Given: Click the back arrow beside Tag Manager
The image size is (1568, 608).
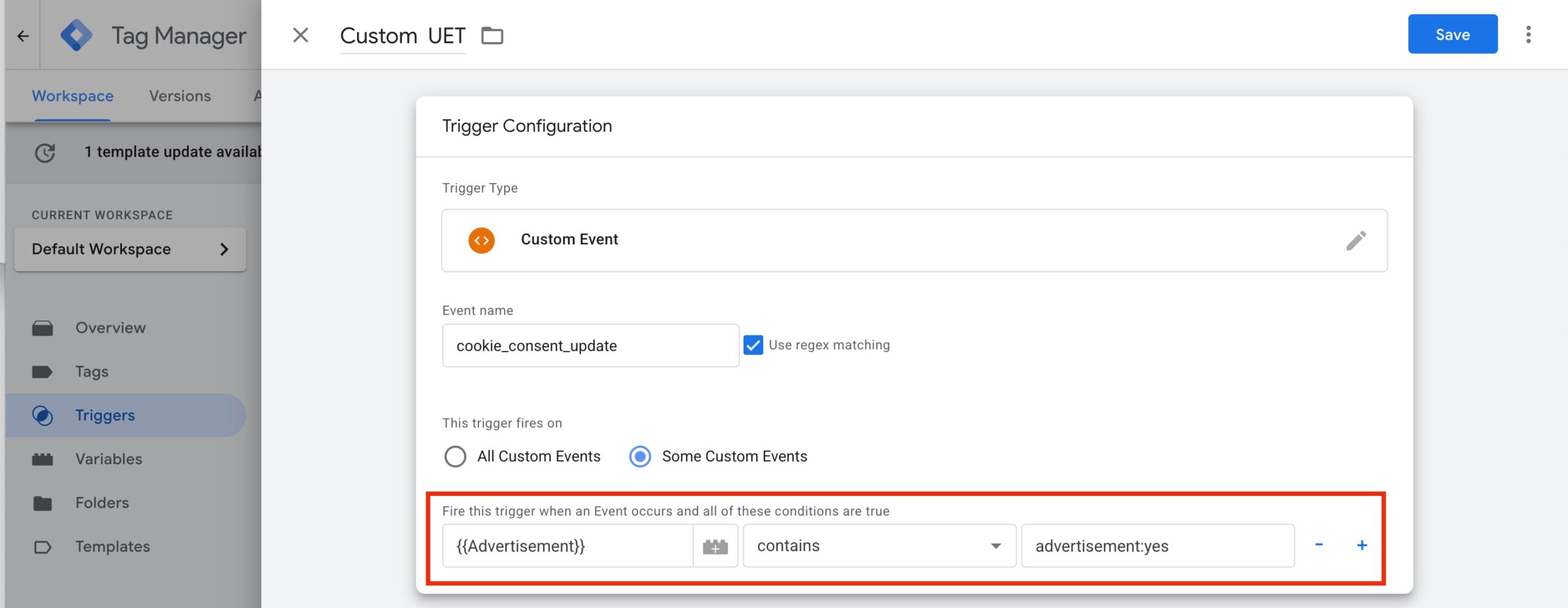Looking at the screenshot, I should point(23,36).
